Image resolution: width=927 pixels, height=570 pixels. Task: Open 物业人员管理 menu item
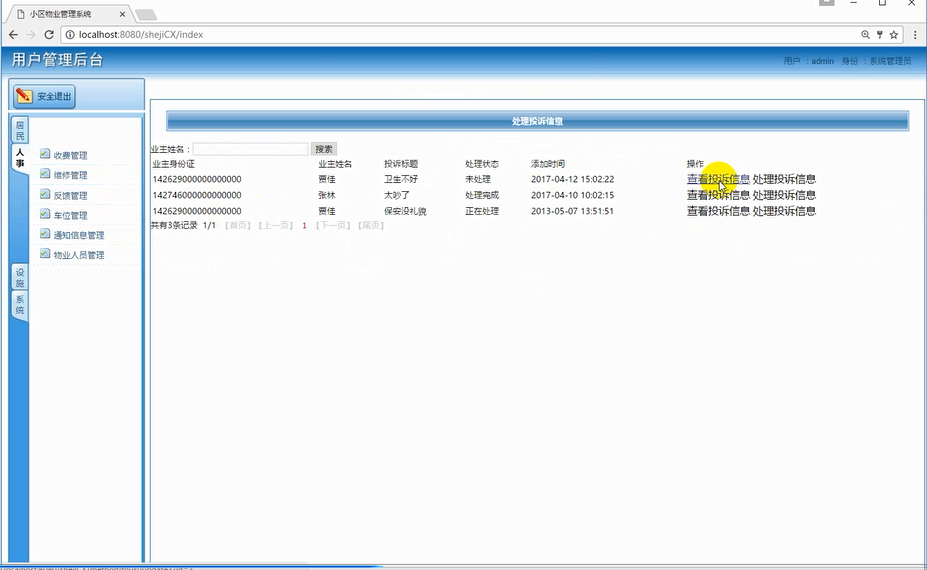(x=79, y=255)
